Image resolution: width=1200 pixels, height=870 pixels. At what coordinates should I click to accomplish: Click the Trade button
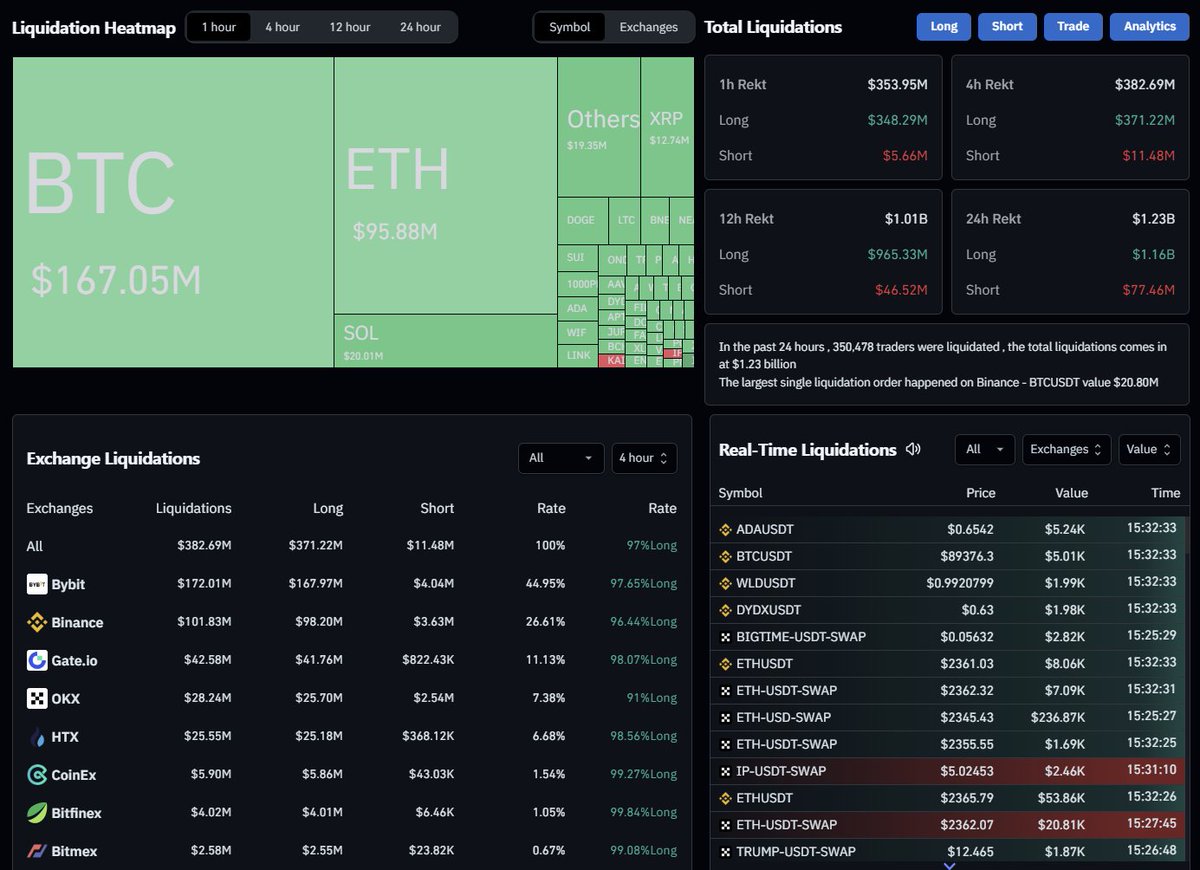click(x=1073, y=27)
